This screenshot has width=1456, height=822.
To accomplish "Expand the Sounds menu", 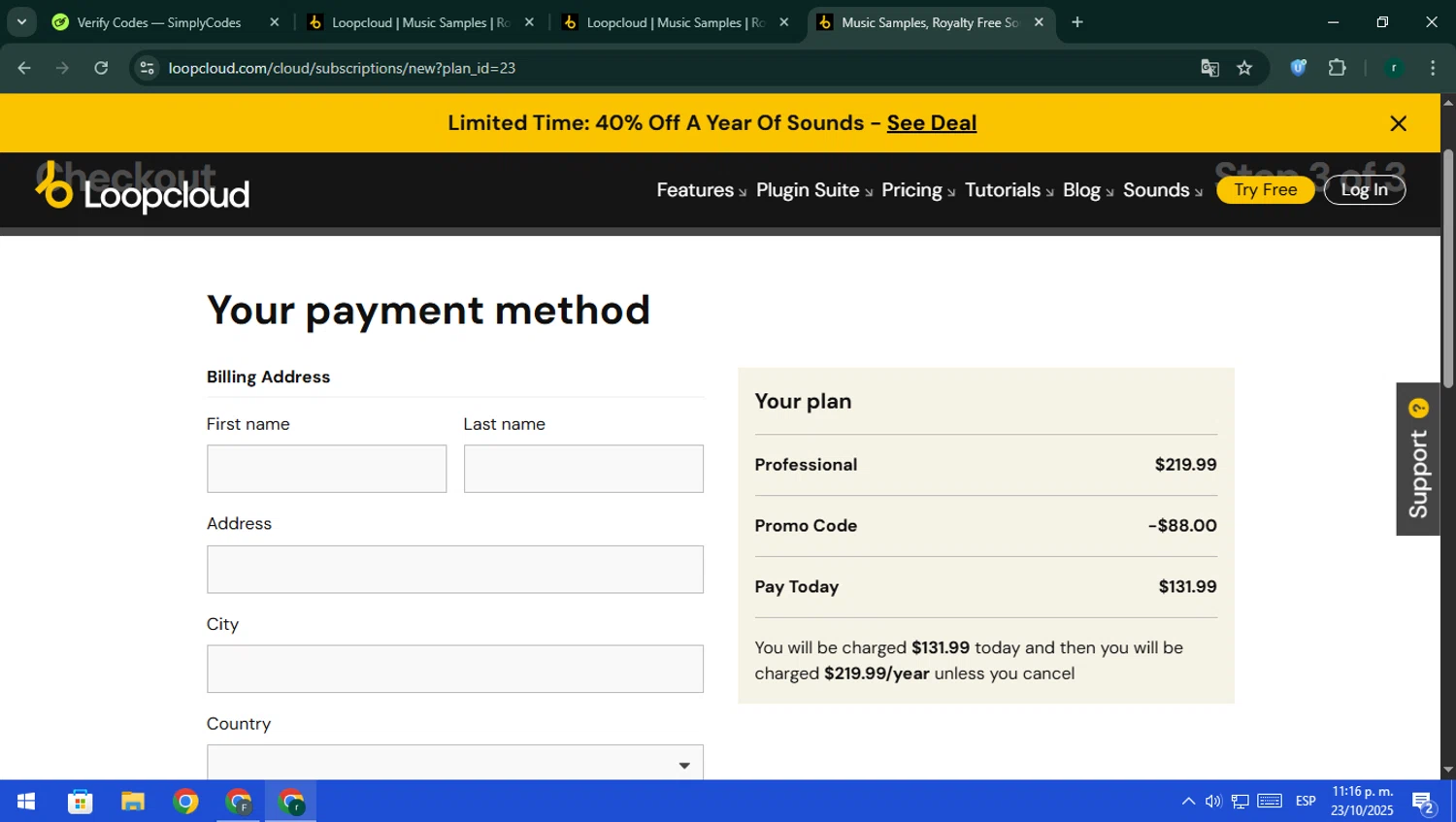I will point(1162,190).
